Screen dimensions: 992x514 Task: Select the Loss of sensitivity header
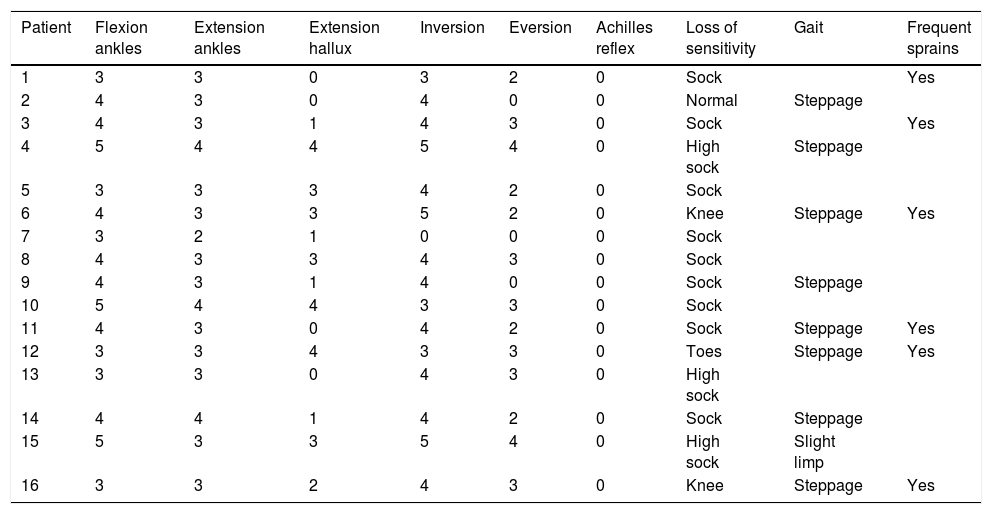720,38
